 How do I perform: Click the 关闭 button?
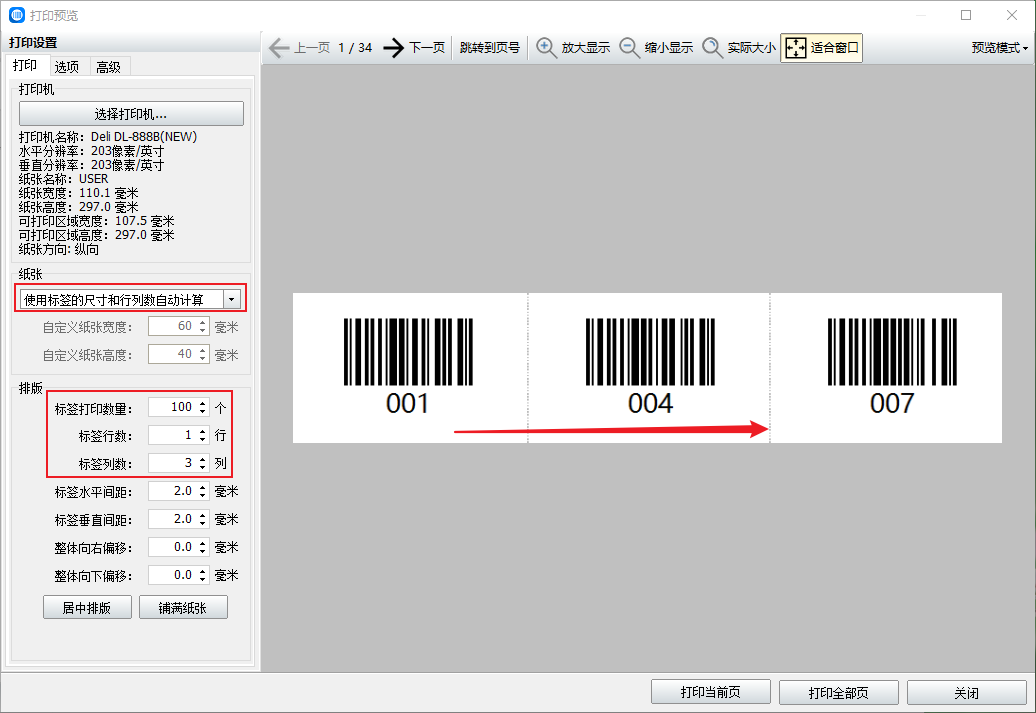coord(967,692)
